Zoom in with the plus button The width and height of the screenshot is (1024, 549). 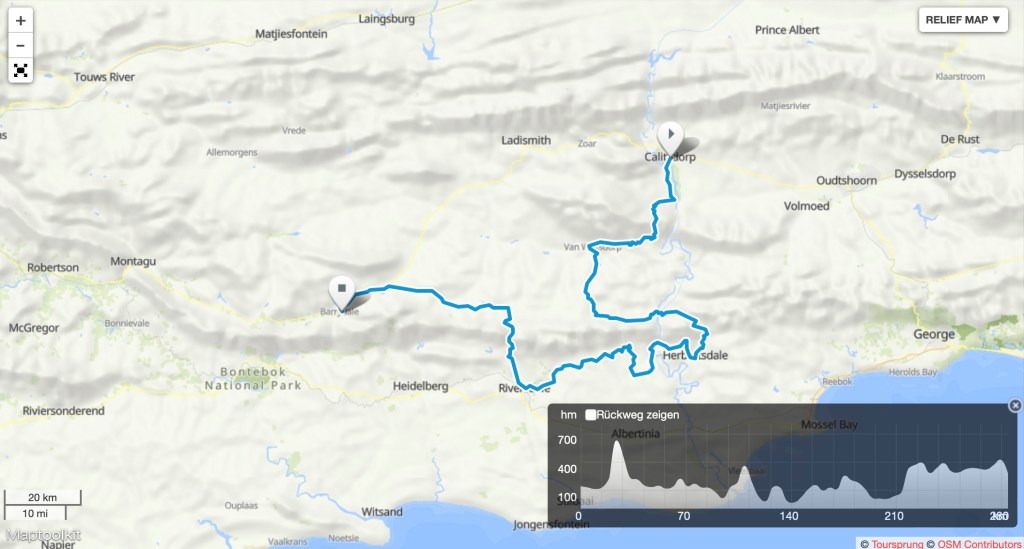tap(20, 20)
